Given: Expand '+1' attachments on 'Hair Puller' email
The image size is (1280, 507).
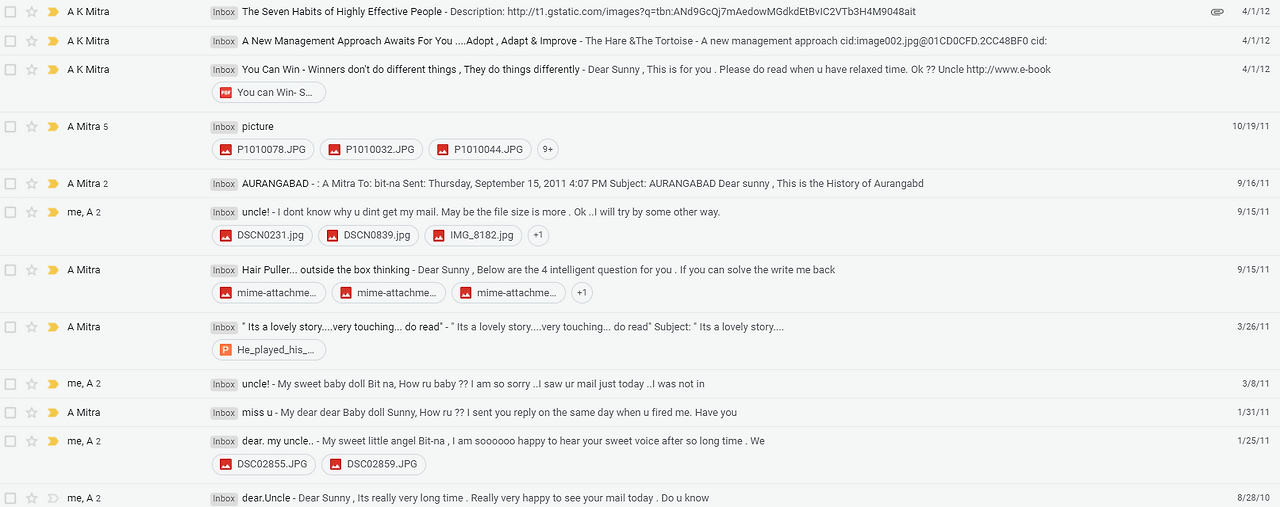Looking at the screenshot, I should (582, 293).
